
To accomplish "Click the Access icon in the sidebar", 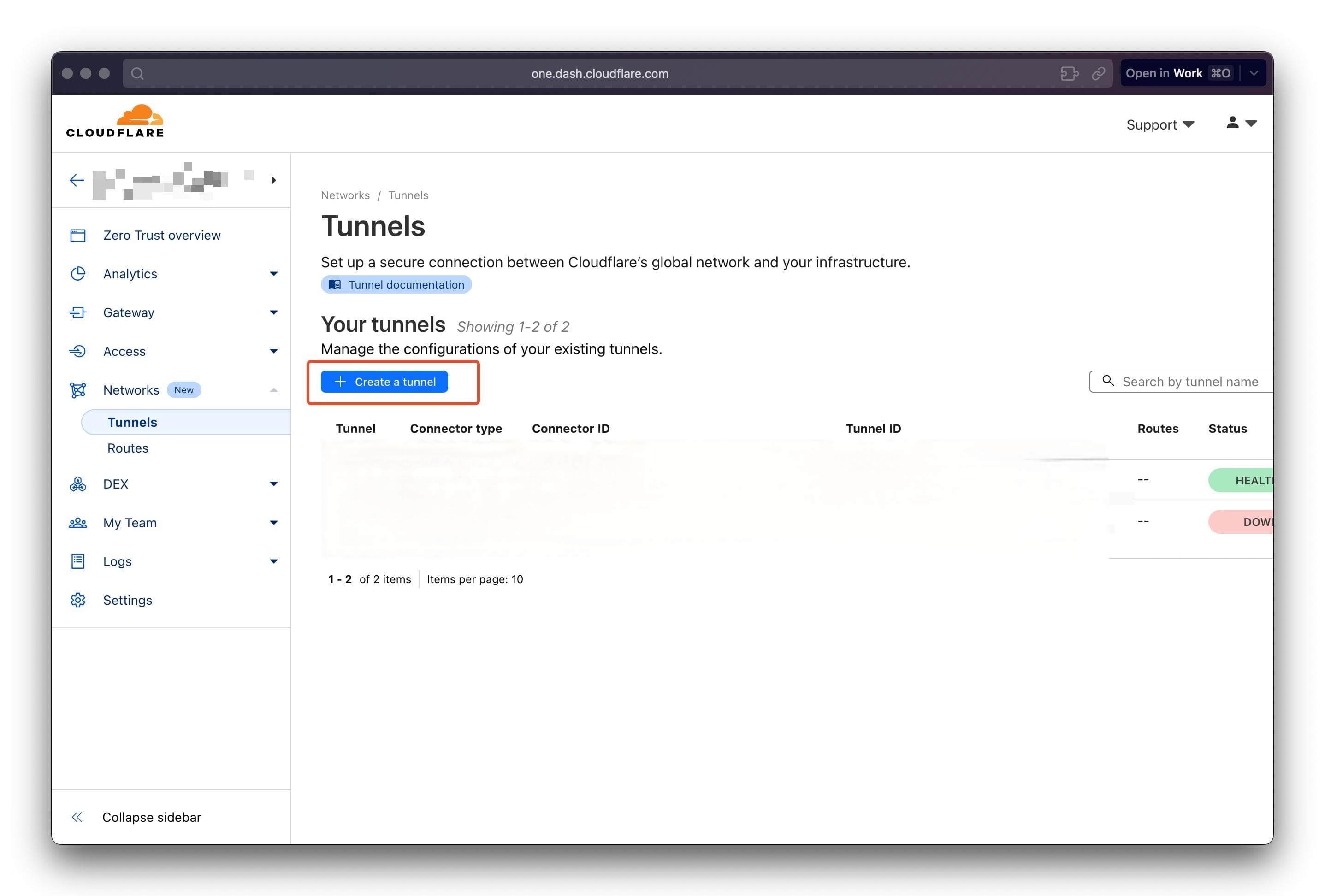I will point(78,352).
